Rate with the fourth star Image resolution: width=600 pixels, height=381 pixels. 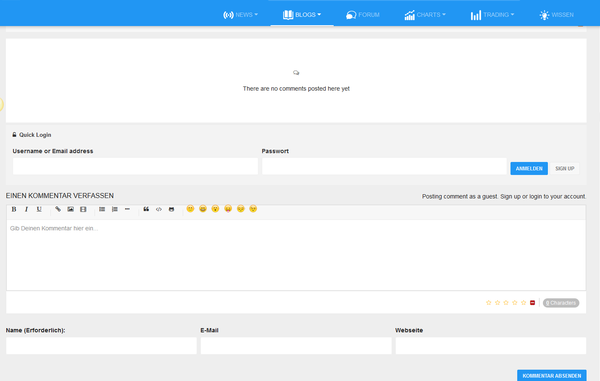(515, 303)
